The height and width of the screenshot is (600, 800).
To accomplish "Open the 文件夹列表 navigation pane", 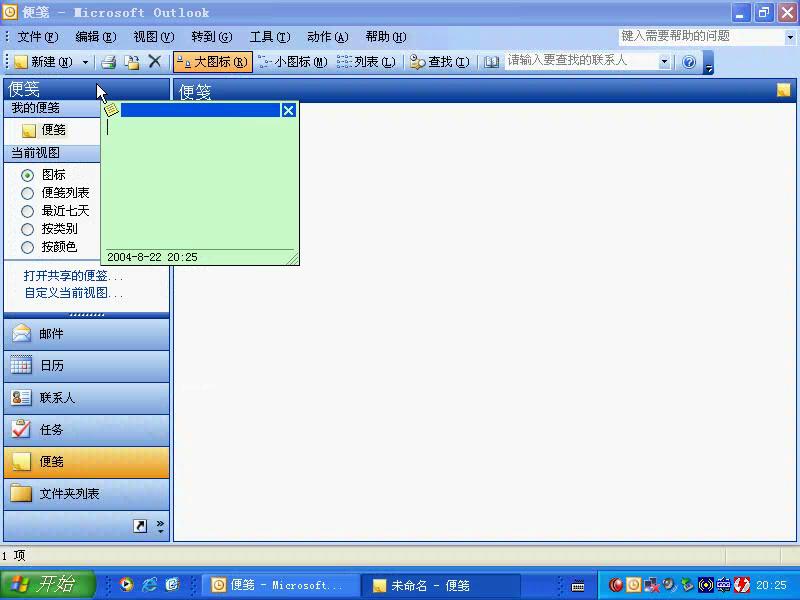I will pos(86,494).
